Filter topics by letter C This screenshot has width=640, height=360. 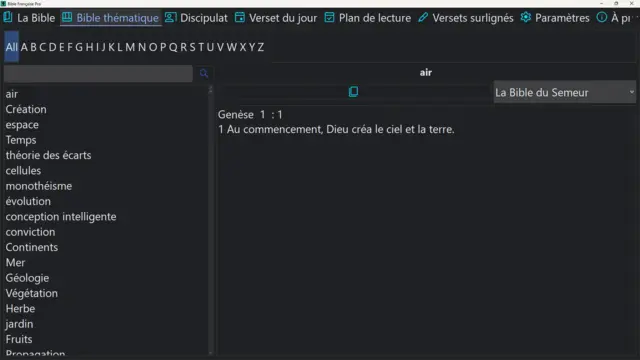pyautogui.click(x=42, y=47)
